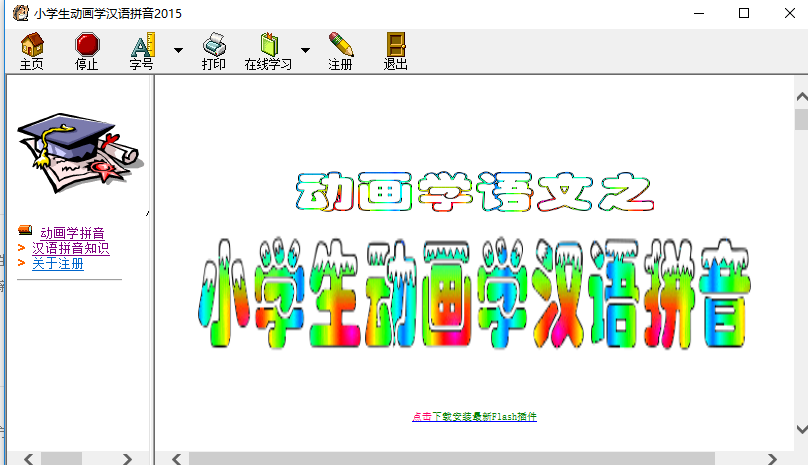Click the main pane scroll right arrow
Image resolution: width=808 pixels, height=465 pixels.
point(771,458)
